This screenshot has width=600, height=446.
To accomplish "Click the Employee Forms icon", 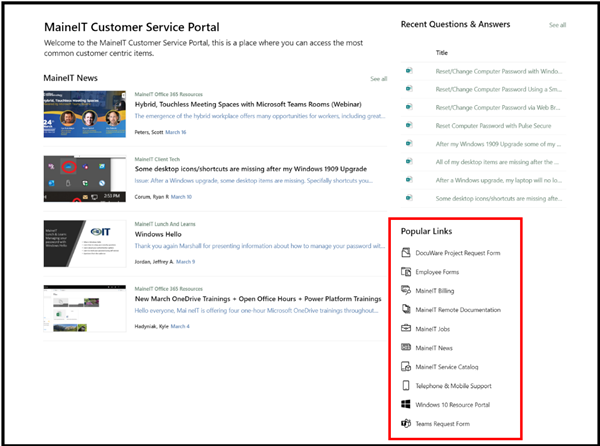I will [x=406, y=272].
